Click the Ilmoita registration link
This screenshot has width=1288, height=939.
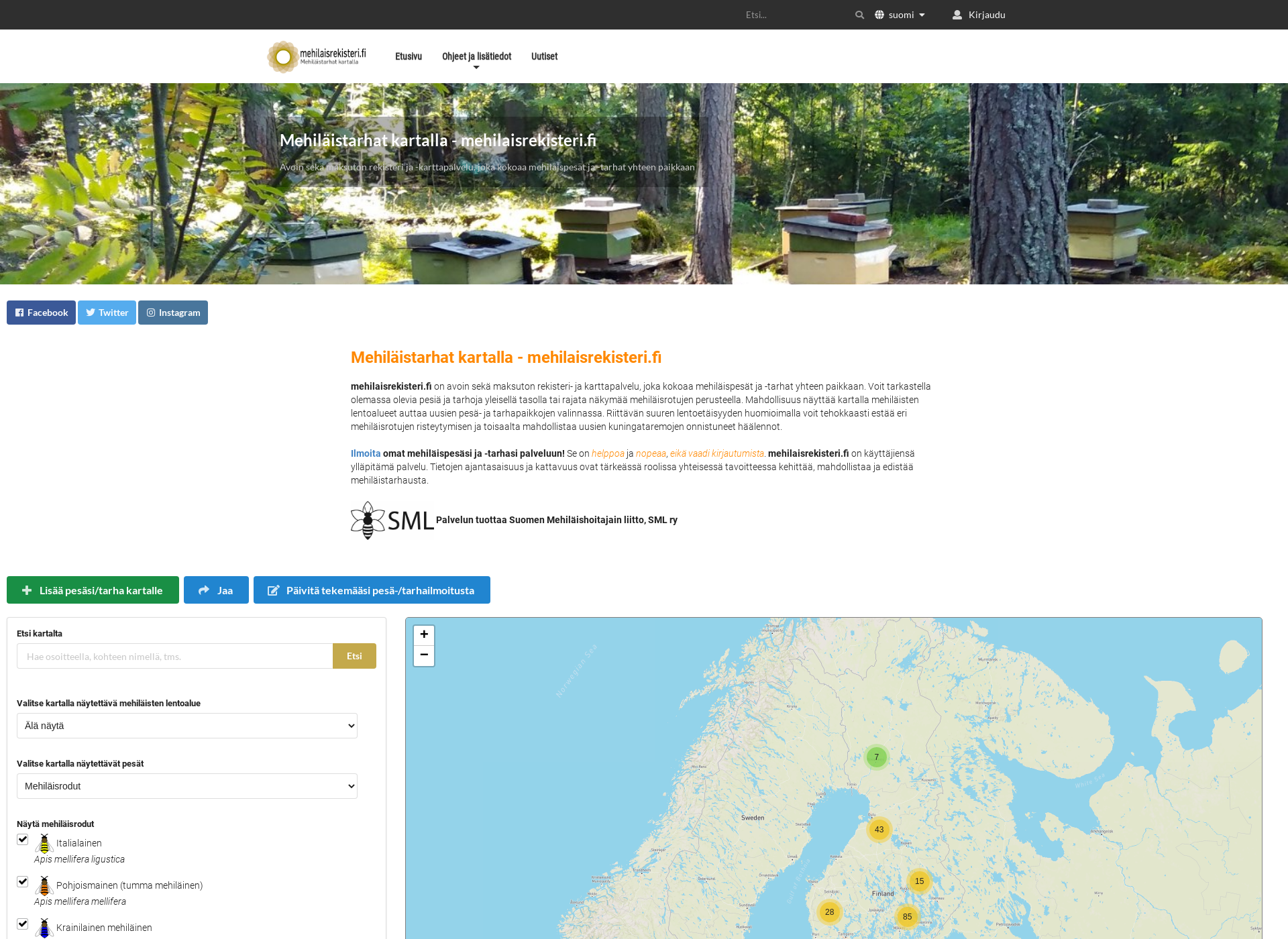363,453
